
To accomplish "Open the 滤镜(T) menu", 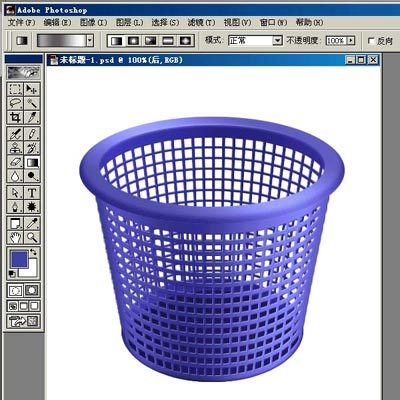I will coord(201,22).
